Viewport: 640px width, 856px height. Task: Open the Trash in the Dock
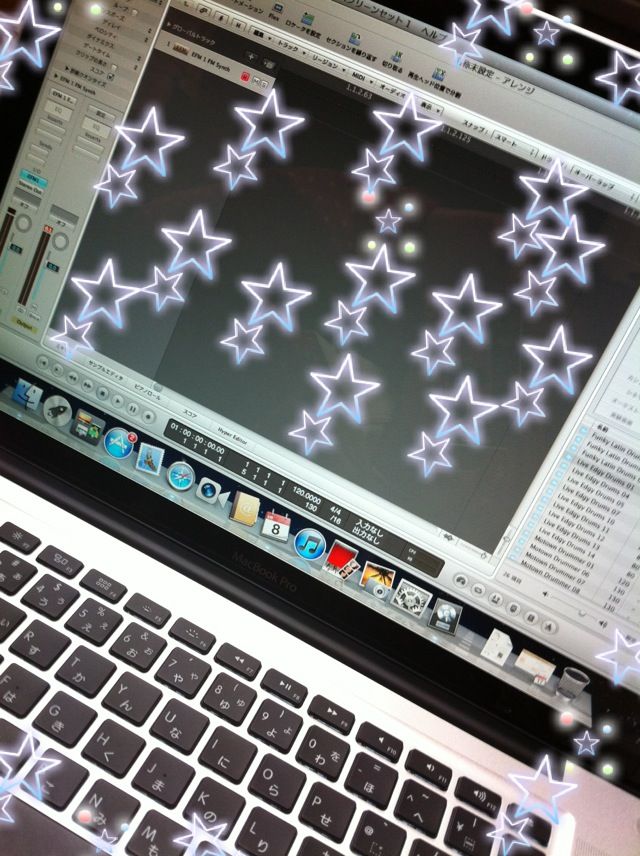(573, 682)
